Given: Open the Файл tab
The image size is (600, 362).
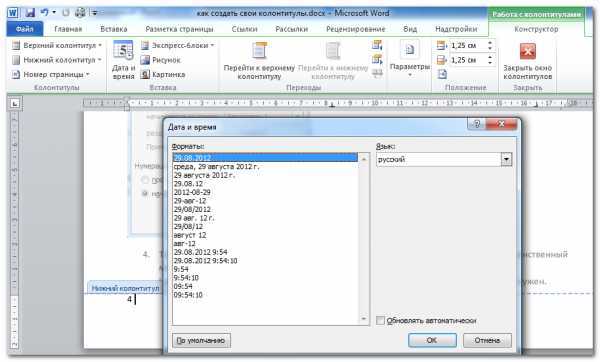Looking at the screenshot, I should [x=25, y=29].
